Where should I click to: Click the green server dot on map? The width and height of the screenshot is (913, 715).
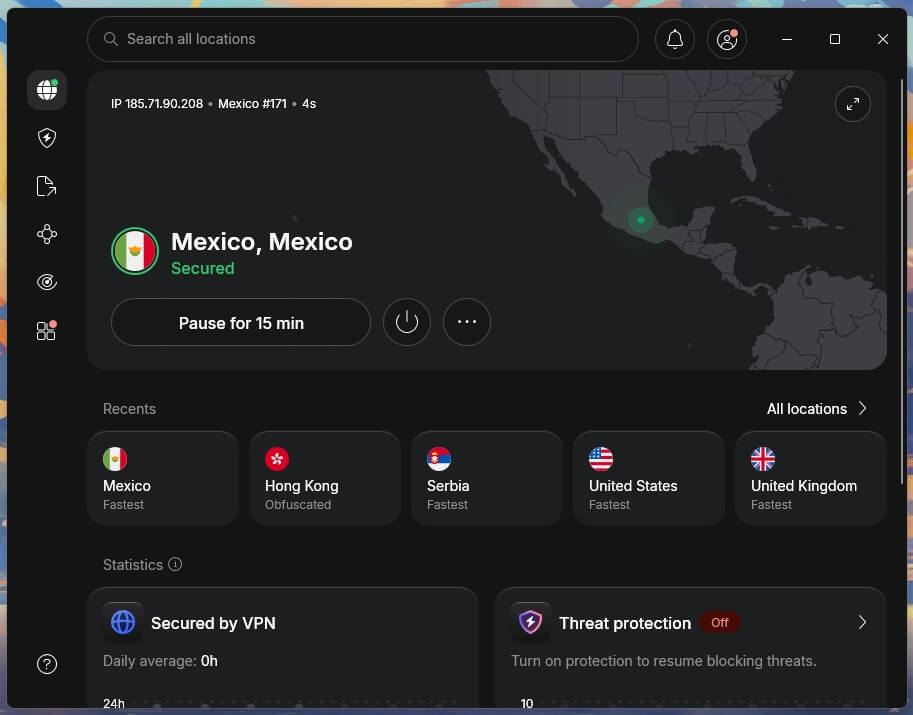coord(640,220)
